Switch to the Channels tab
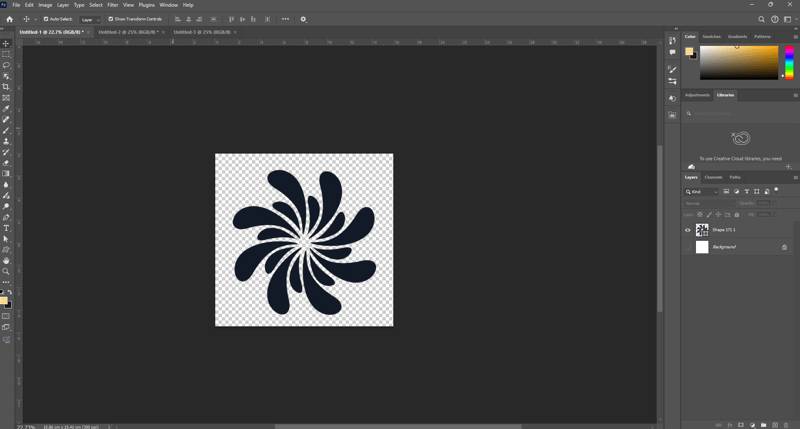Viewport: 800px width, 429px height. click(x=713, y=178)
